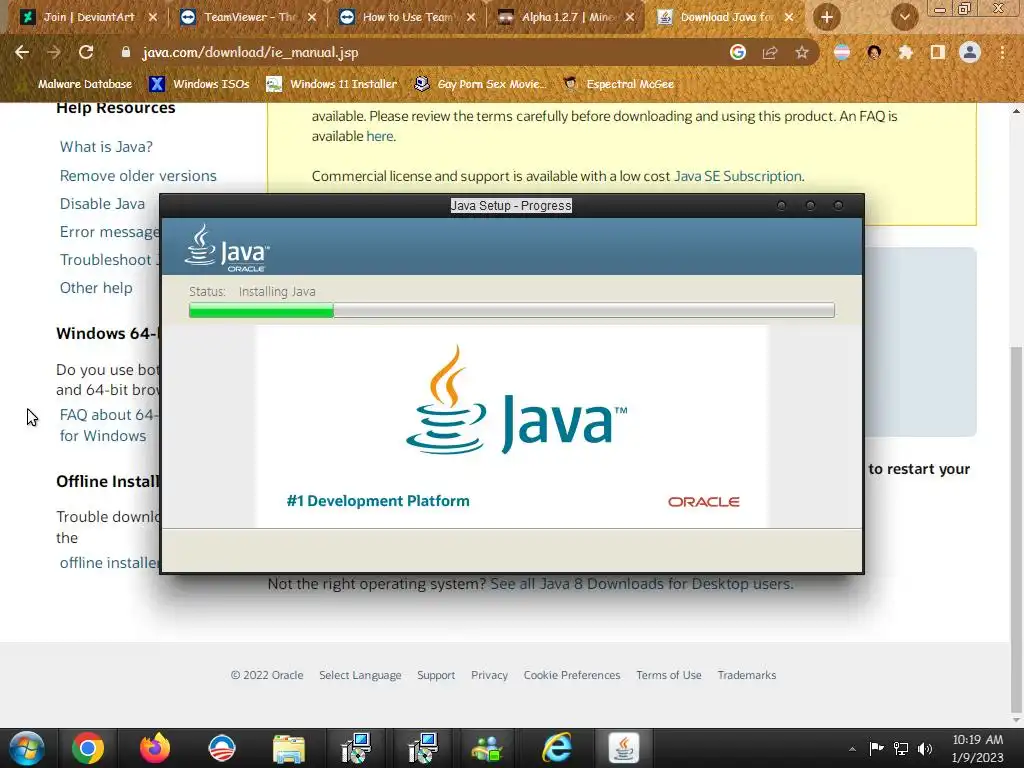Open Internet Explorer from taskbar
The height and width of the screenshot is (768, 1024).
[x=556, y=748]
